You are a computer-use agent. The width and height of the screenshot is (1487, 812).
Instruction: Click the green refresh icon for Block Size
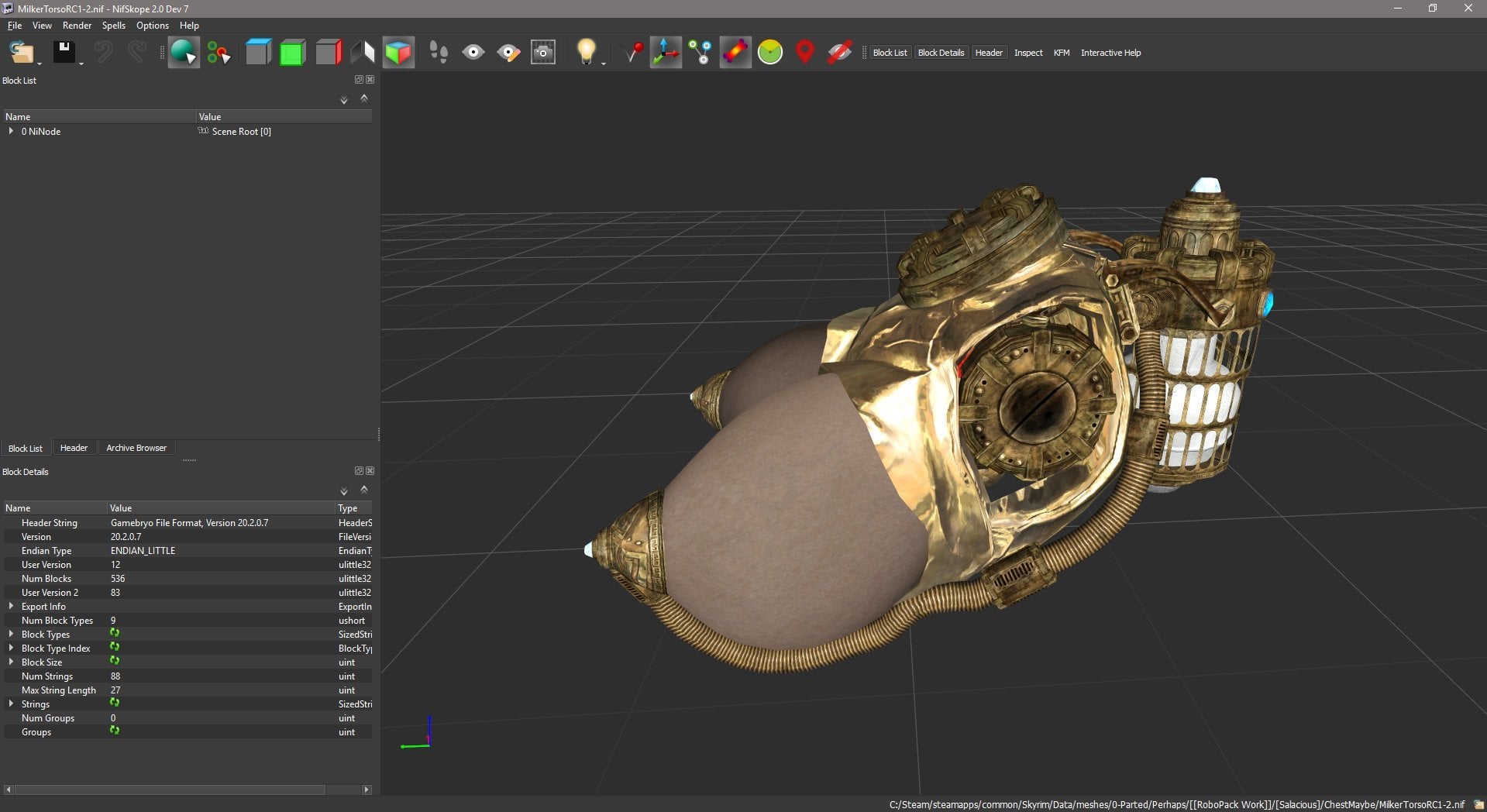point(115,661)
